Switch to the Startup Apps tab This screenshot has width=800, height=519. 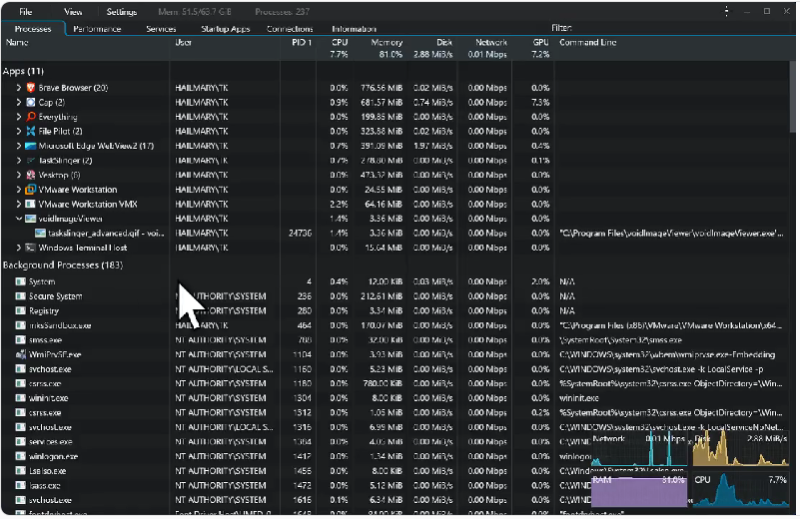coord(226,29)
